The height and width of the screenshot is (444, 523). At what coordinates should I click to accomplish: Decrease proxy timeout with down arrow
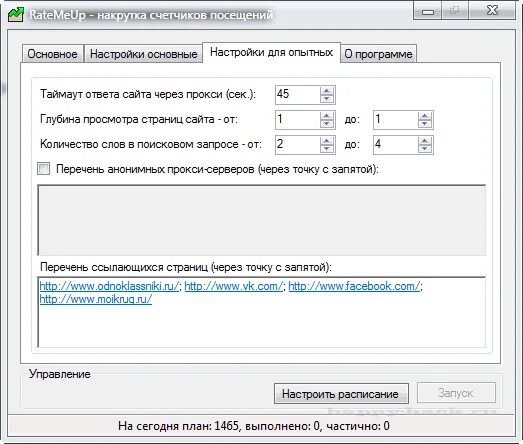[x=327, y=99]
